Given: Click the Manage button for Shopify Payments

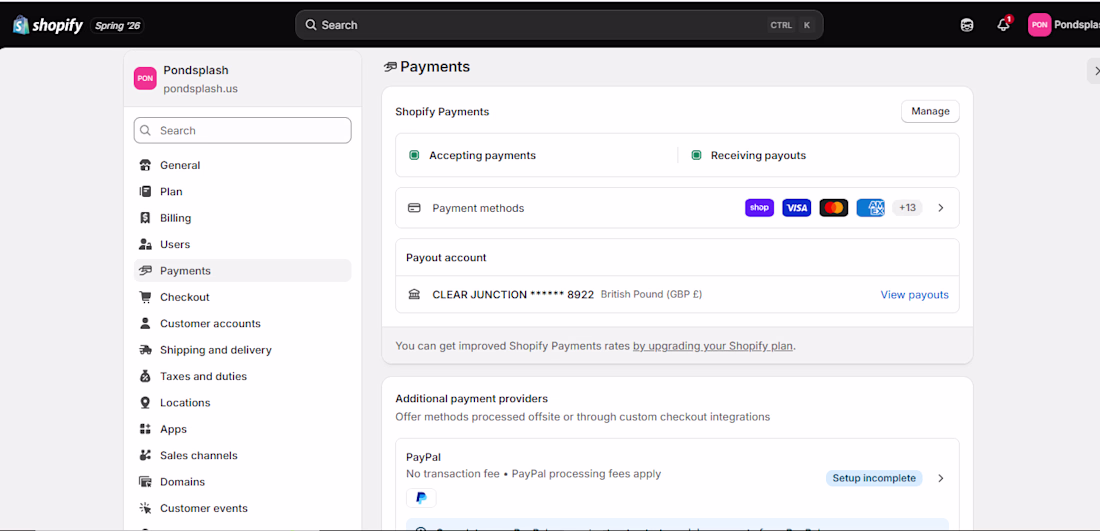Looking at the screenshot, I should tap(930, 112).
